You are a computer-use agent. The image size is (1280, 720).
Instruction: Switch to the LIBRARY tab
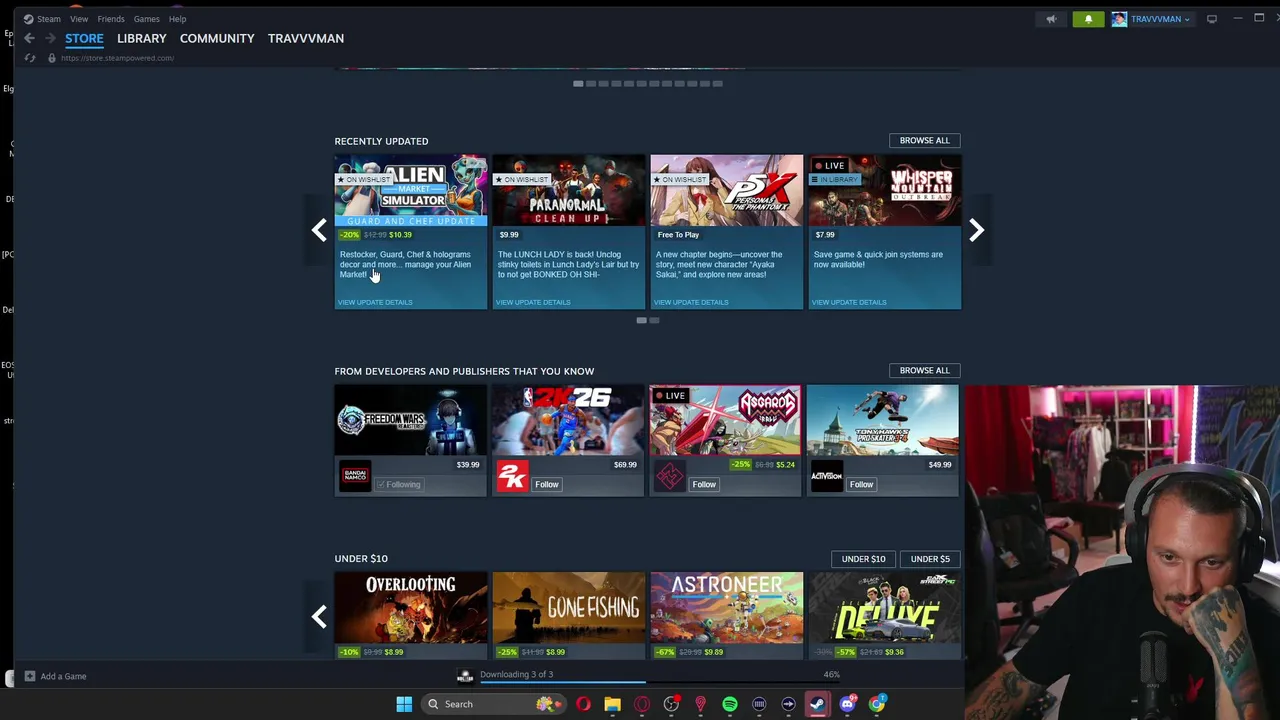tap(142, 38)
